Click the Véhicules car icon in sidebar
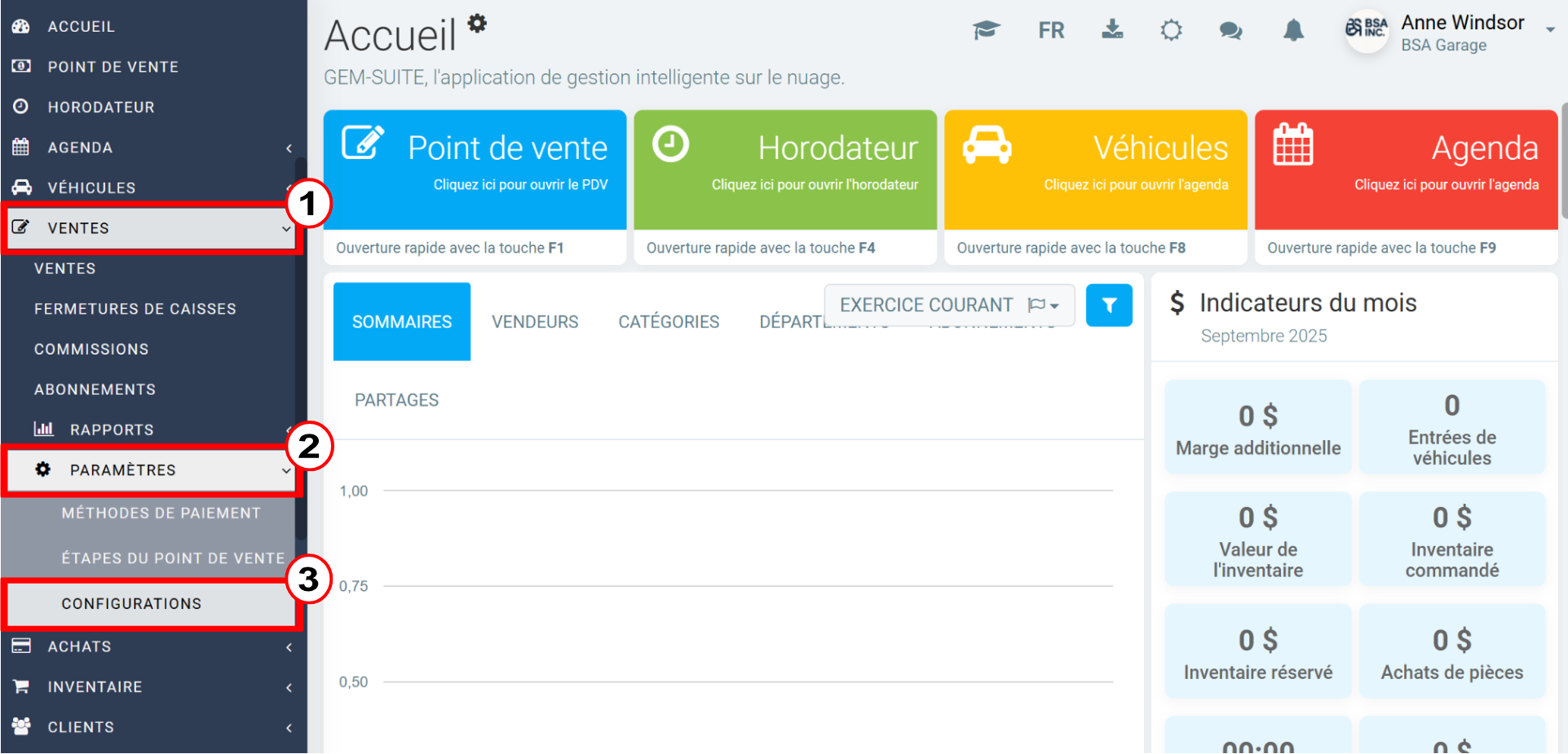1568x754 pixels. click(21, 187)
